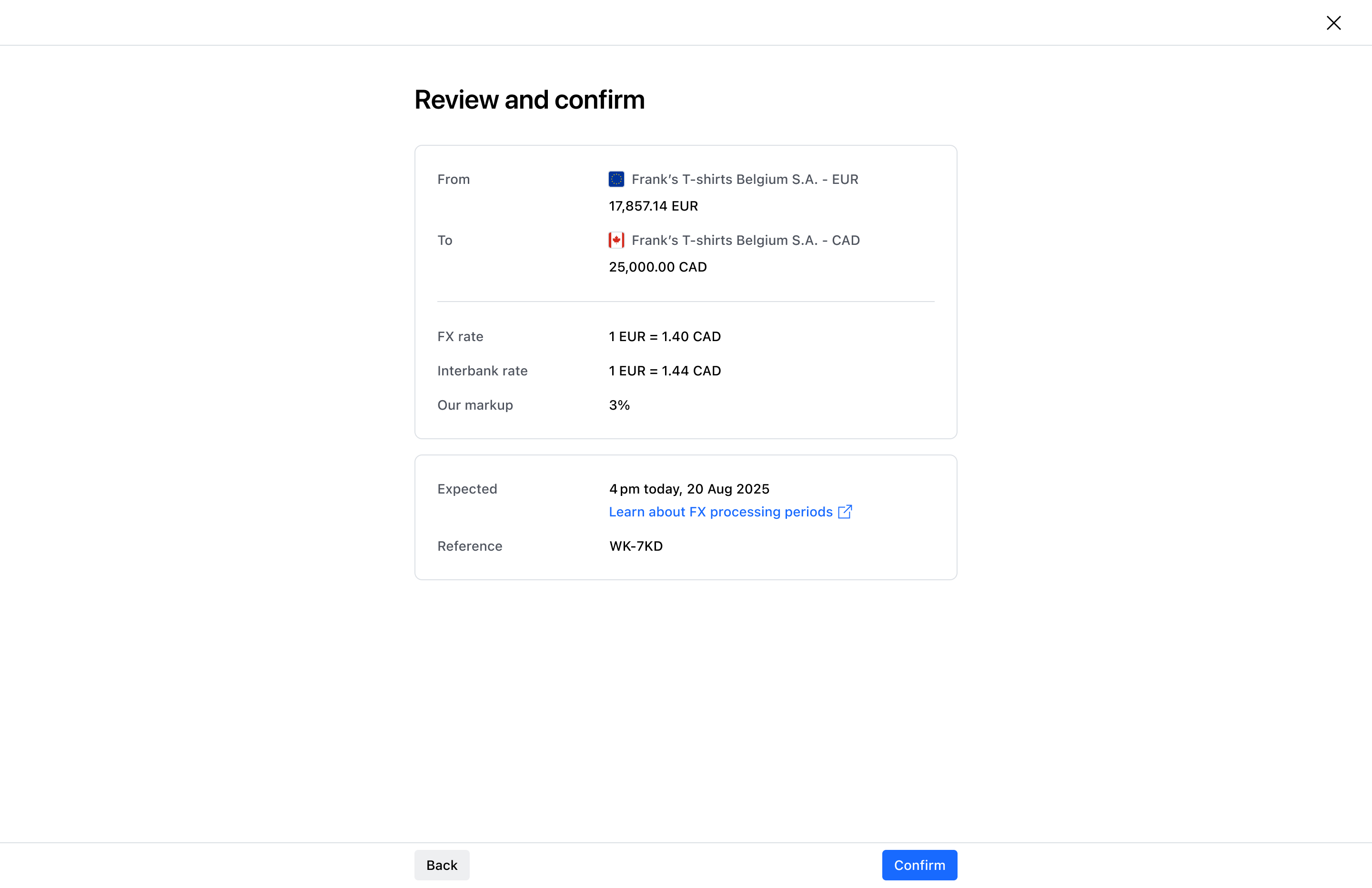The height and width of the screenshot is (888, 1372).
Task: Click the Reference label
Action: click(470, 546)
